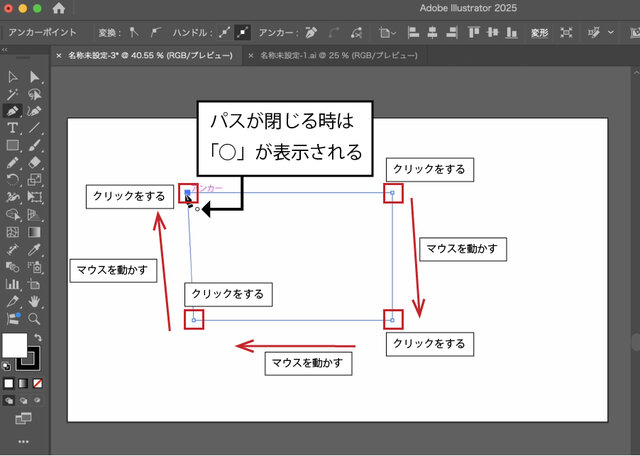
Task: Choose the Scale tool
Action: 35,180
